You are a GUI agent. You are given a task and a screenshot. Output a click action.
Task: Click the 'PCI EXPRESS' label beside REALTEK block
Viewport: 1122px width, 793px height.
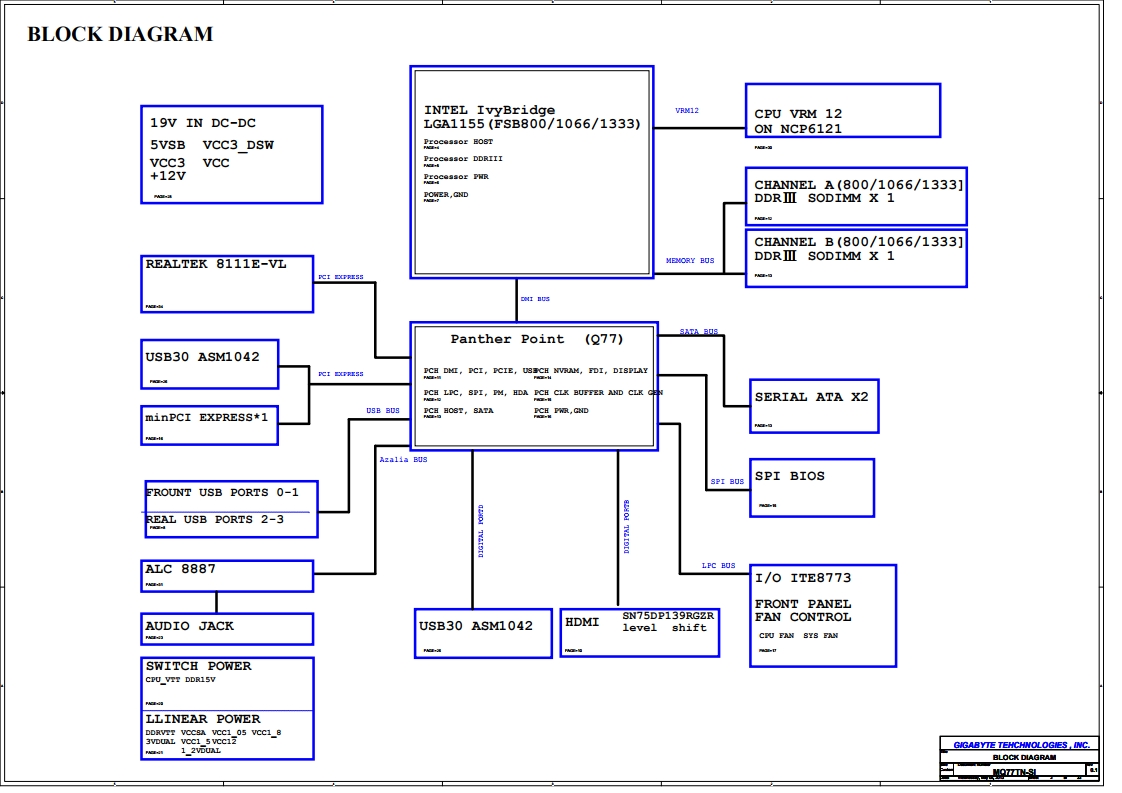pyautogui.click(x=341, y=278)
